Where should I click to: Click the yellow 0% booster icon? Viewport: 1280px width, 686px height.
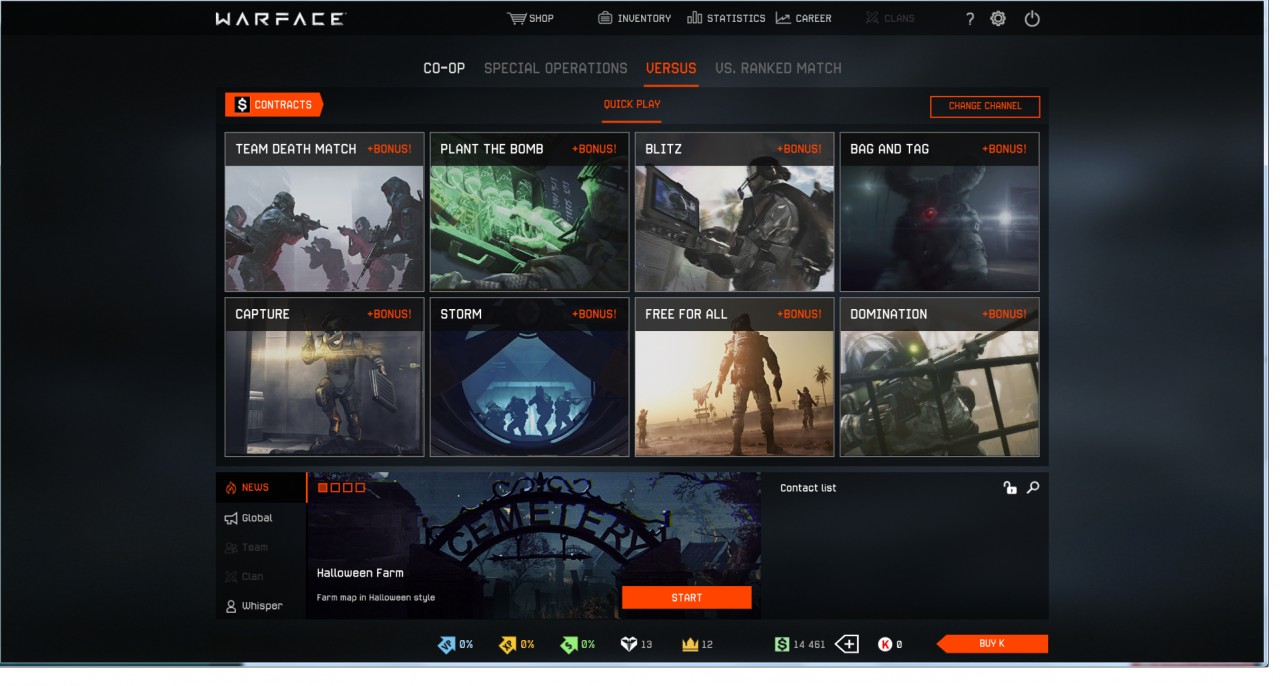[x=507, y=645]
